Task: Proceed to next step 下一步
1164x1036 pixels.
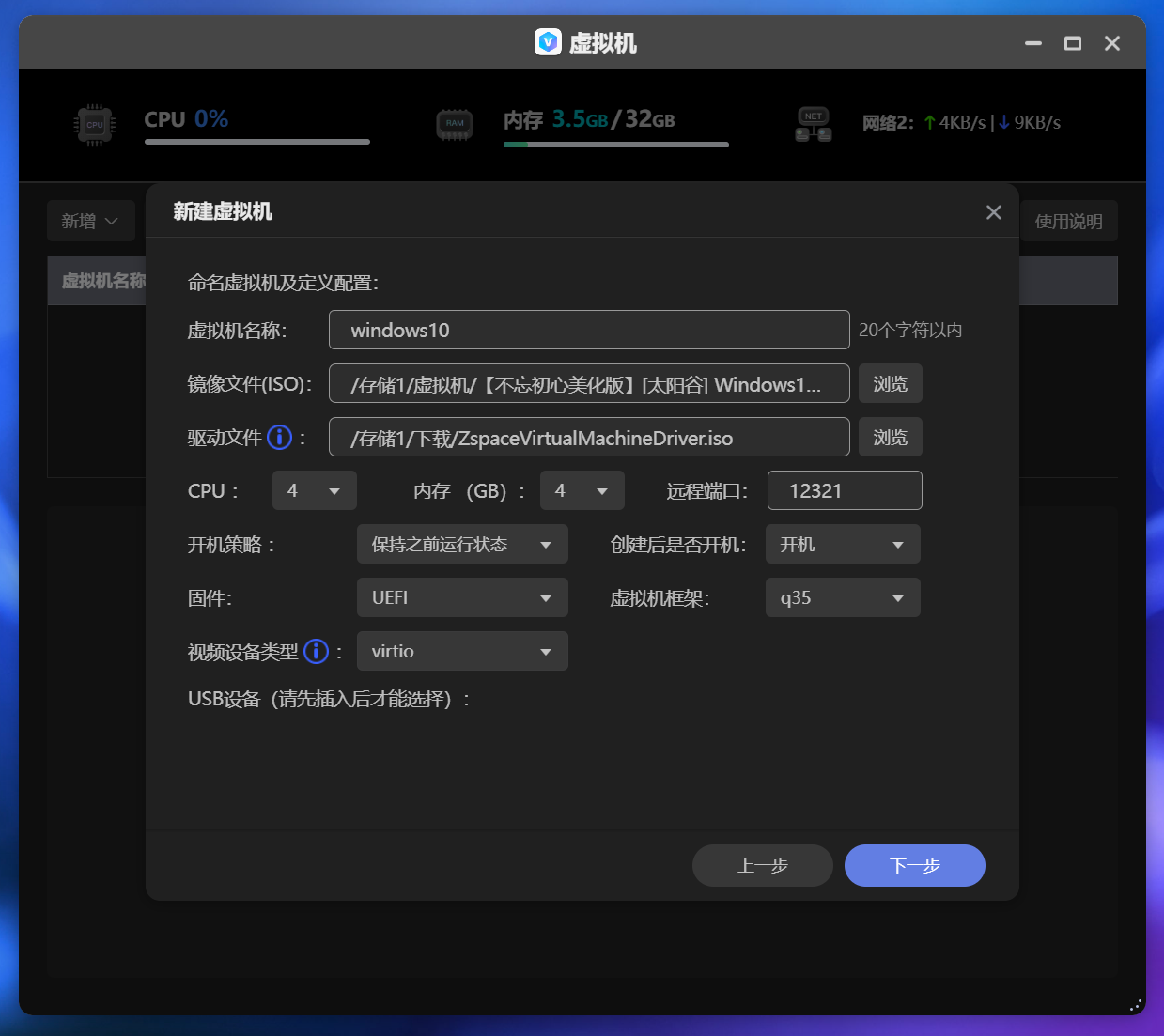Action: pos(915,865)
